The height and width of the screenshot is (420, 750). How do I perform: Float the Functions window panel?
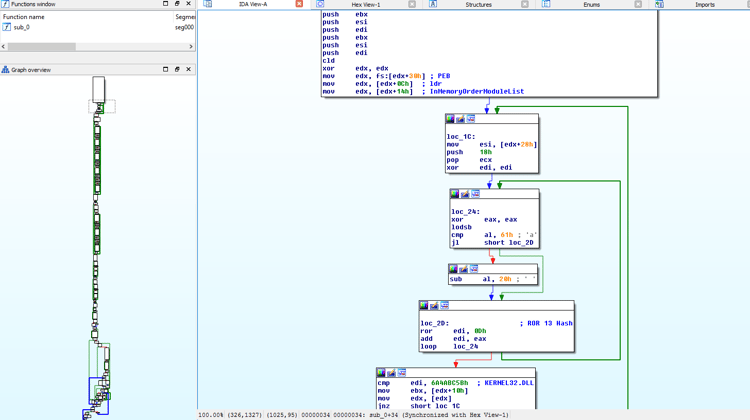coord(177,3)
